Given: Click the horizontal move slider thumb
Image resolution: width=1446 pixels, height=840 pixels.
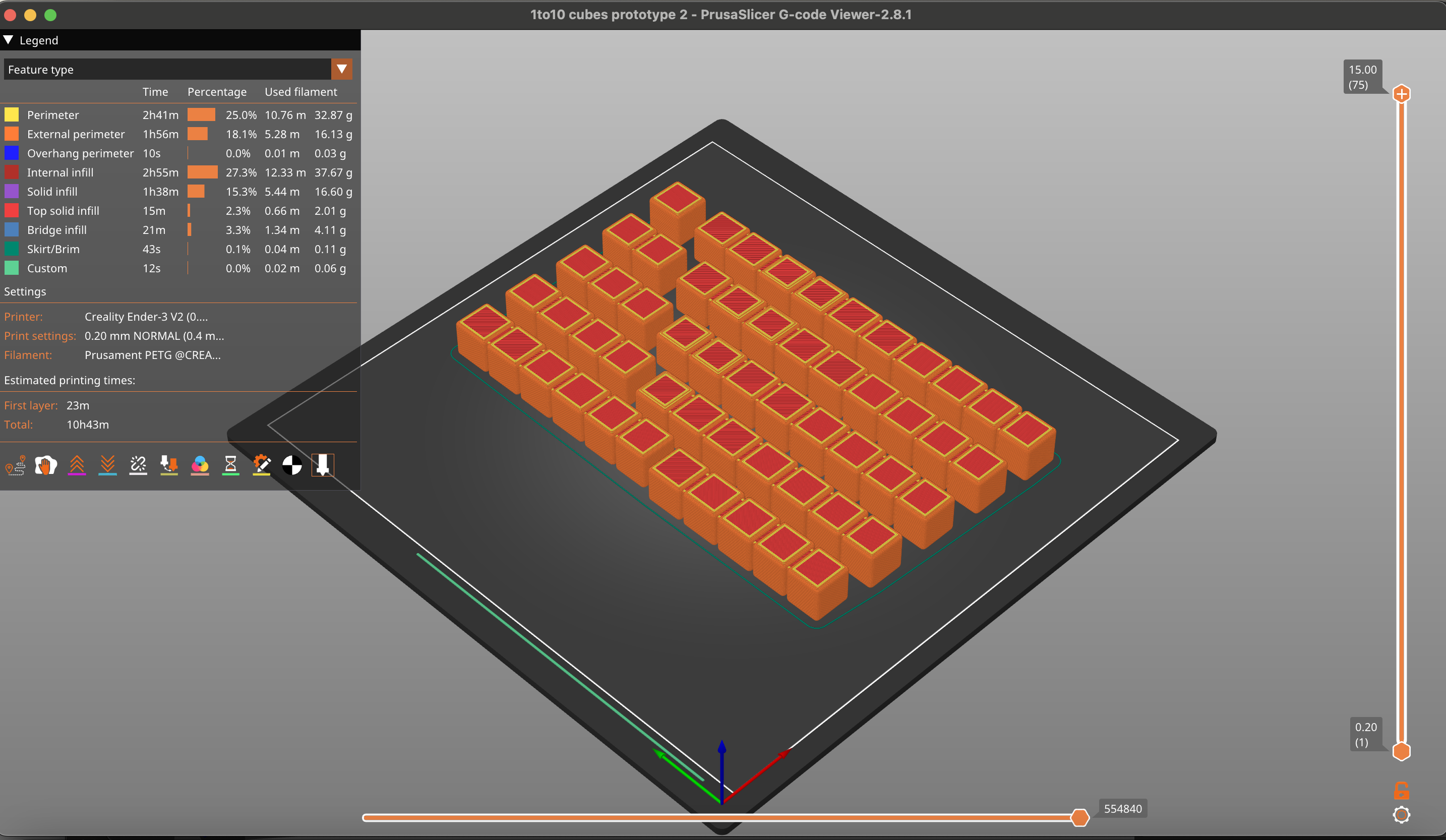Looking at the screenshot, I should 1080,817.
